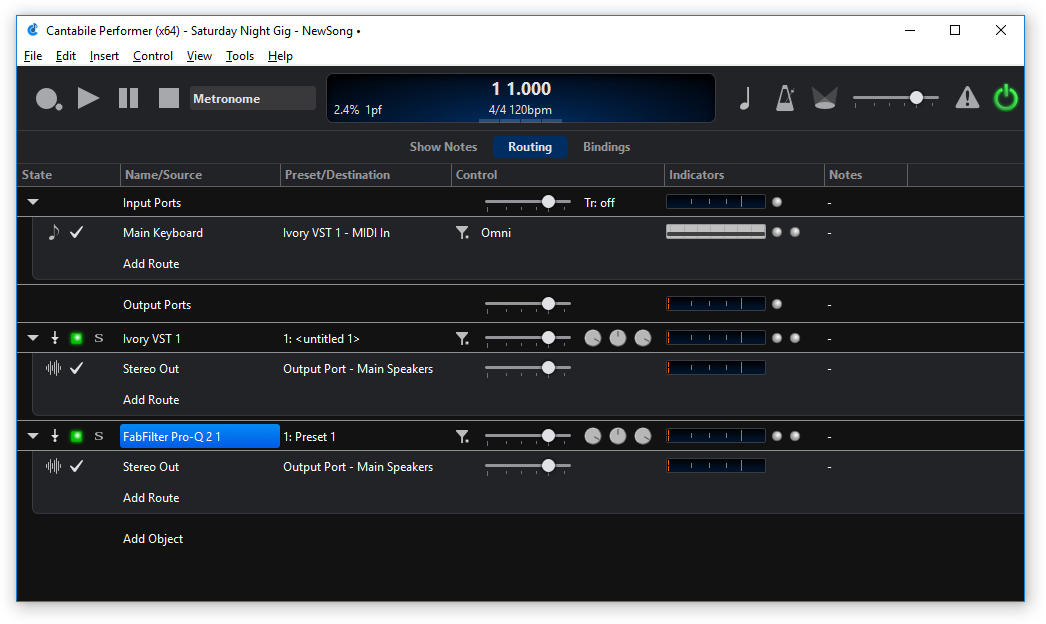
Task: Toggle the FabFilter Stereo Out route checkmark
Action: [x=77, y=466]
